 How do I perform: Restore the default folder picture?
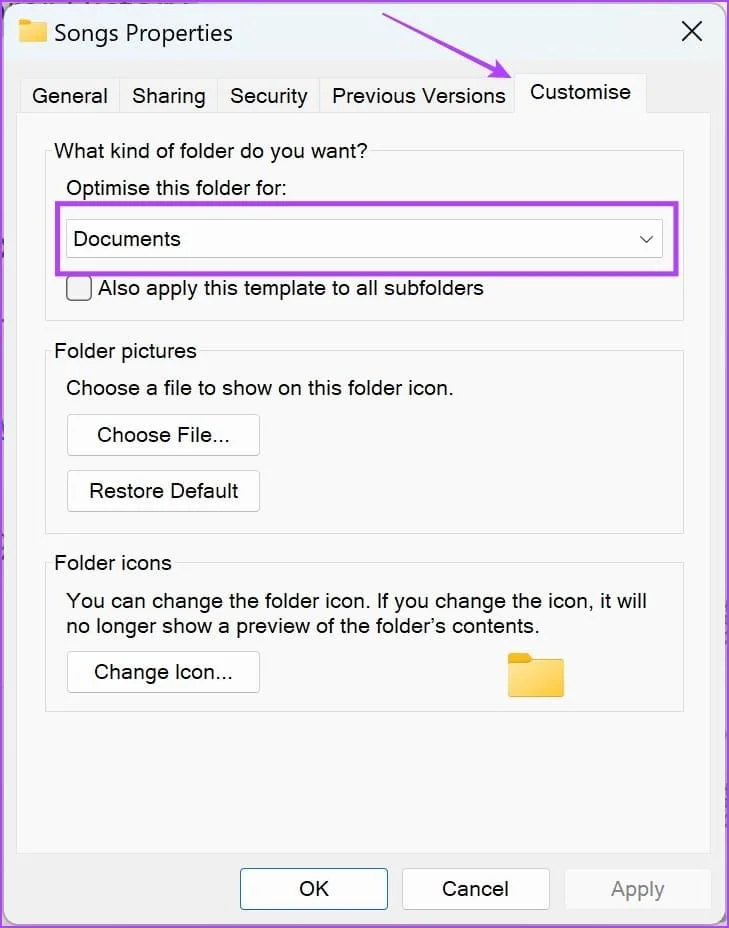pos(163,491)
